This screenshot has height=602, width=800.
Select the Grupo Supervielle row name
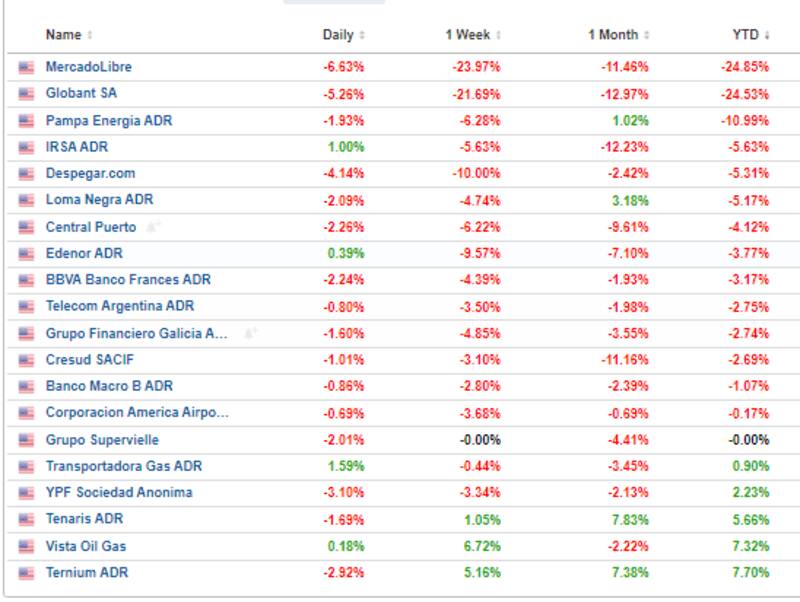pyautogui.click(x=102, y=440)
